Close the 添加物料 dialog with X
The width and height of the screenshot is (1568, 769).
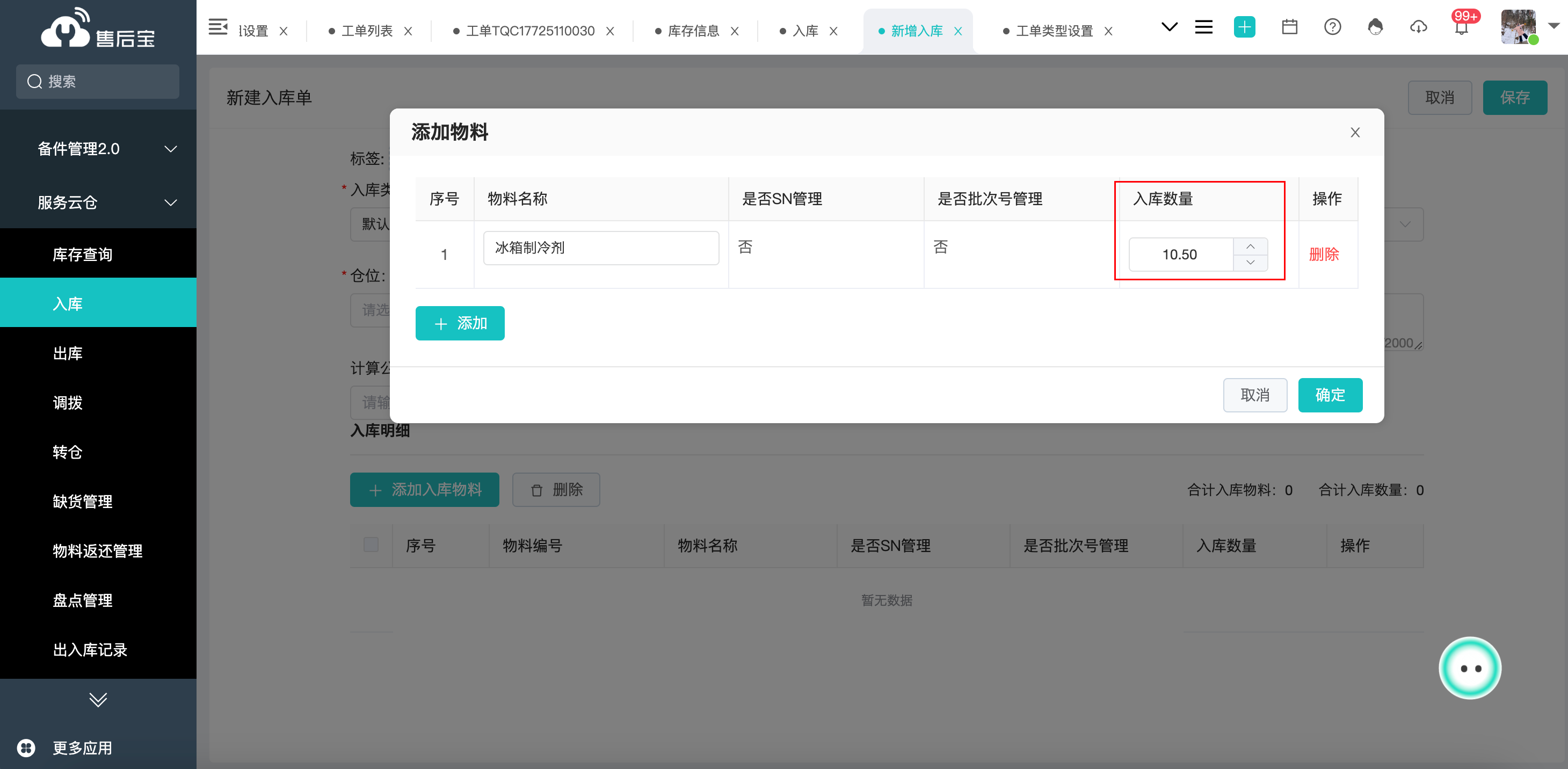[x=1354, y=133]
